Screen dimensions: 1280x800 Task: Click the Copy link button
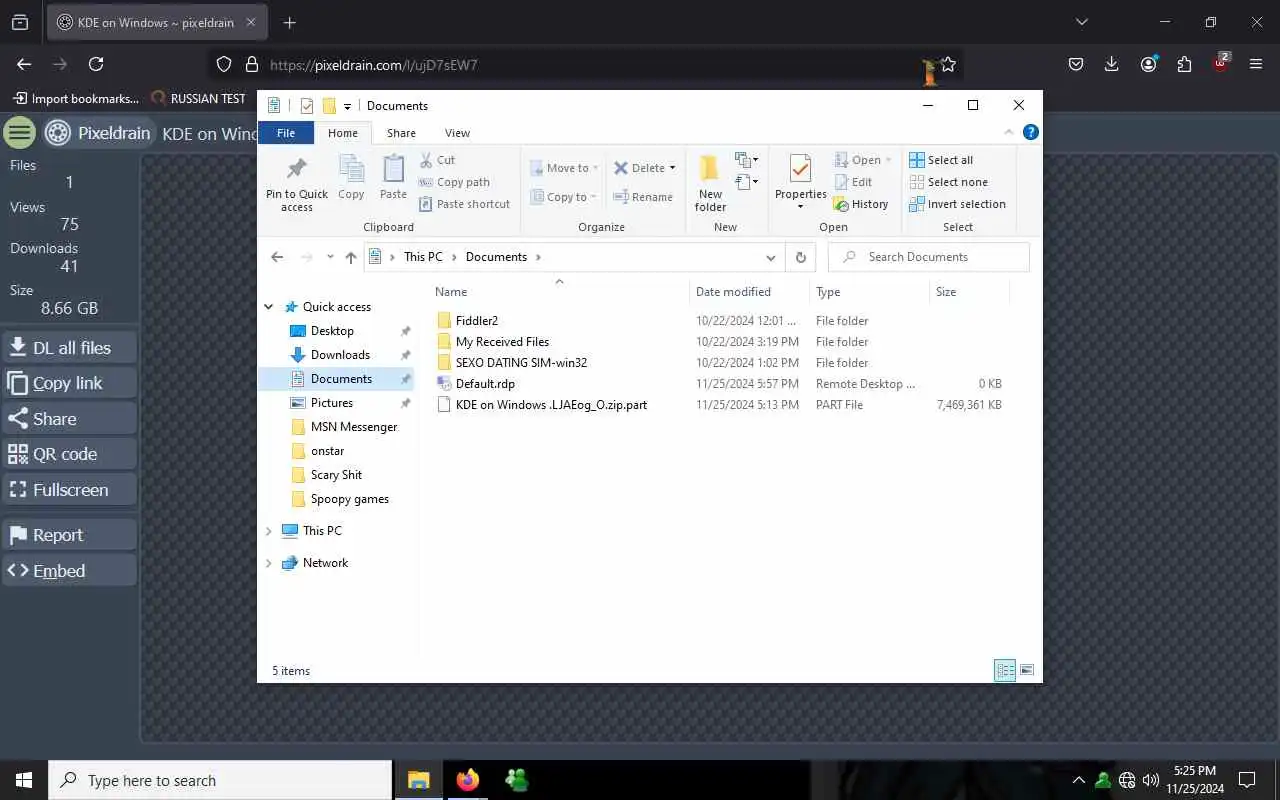pyautogui.click(x=69, y=383)
